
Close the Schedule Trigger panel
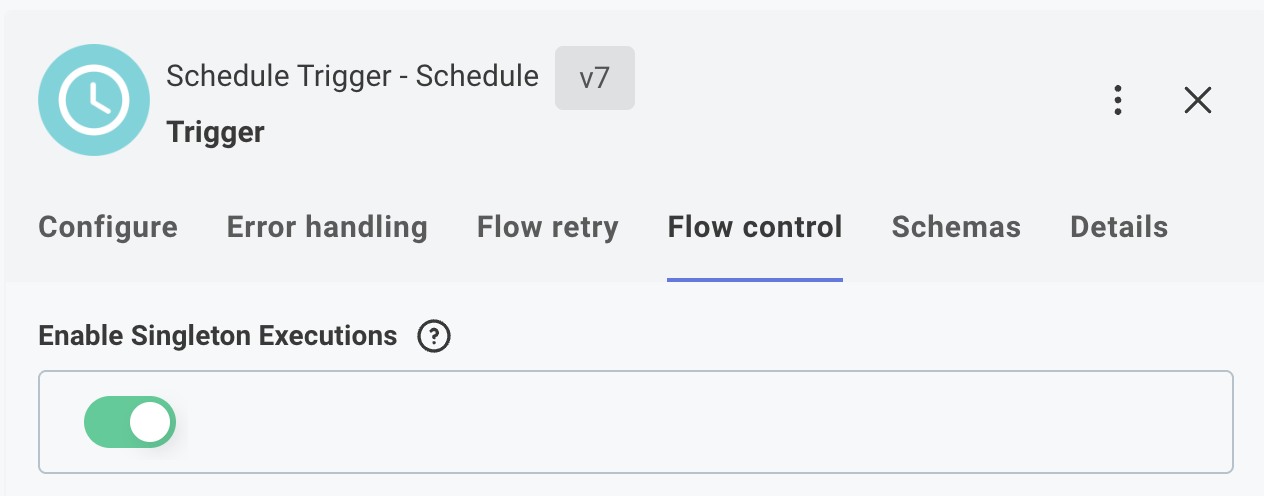(x=1197, y=100)
